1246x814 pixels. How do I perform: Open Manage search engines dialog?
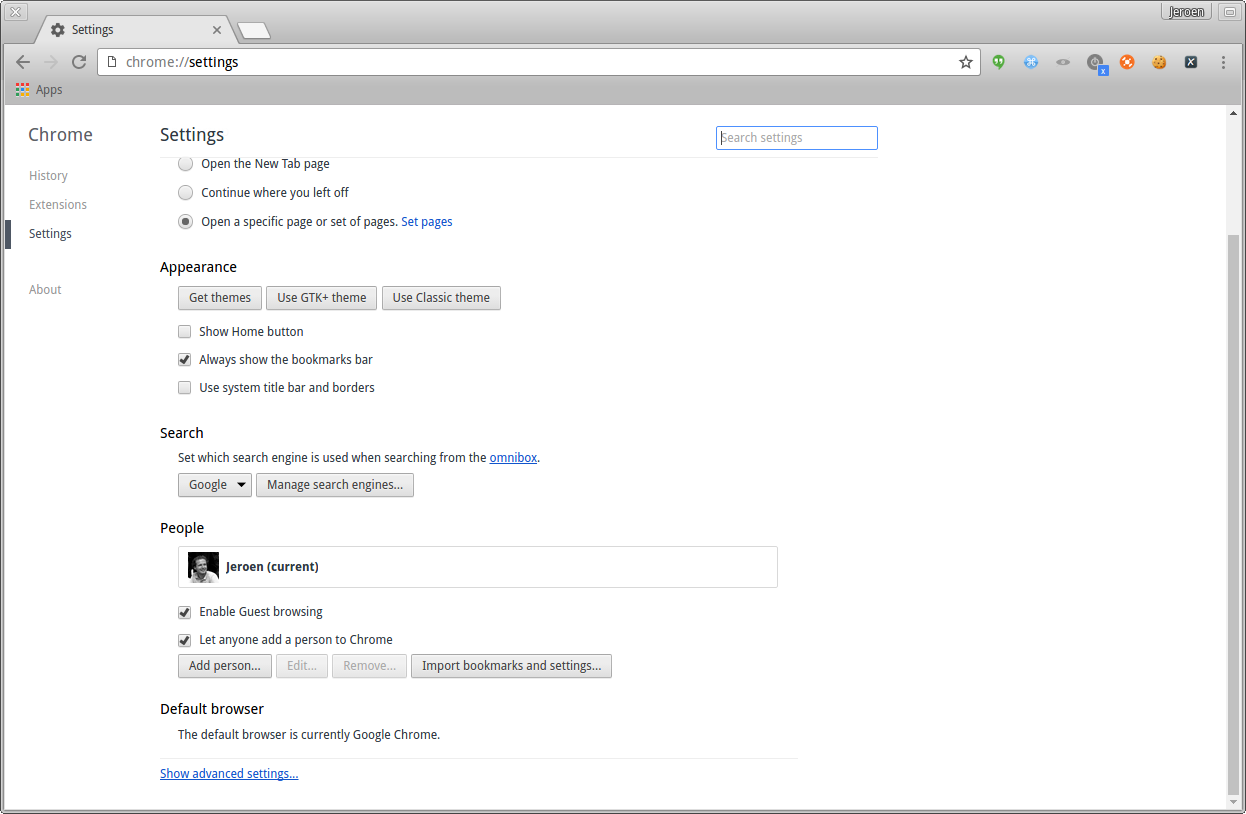(x=335, y=485)
